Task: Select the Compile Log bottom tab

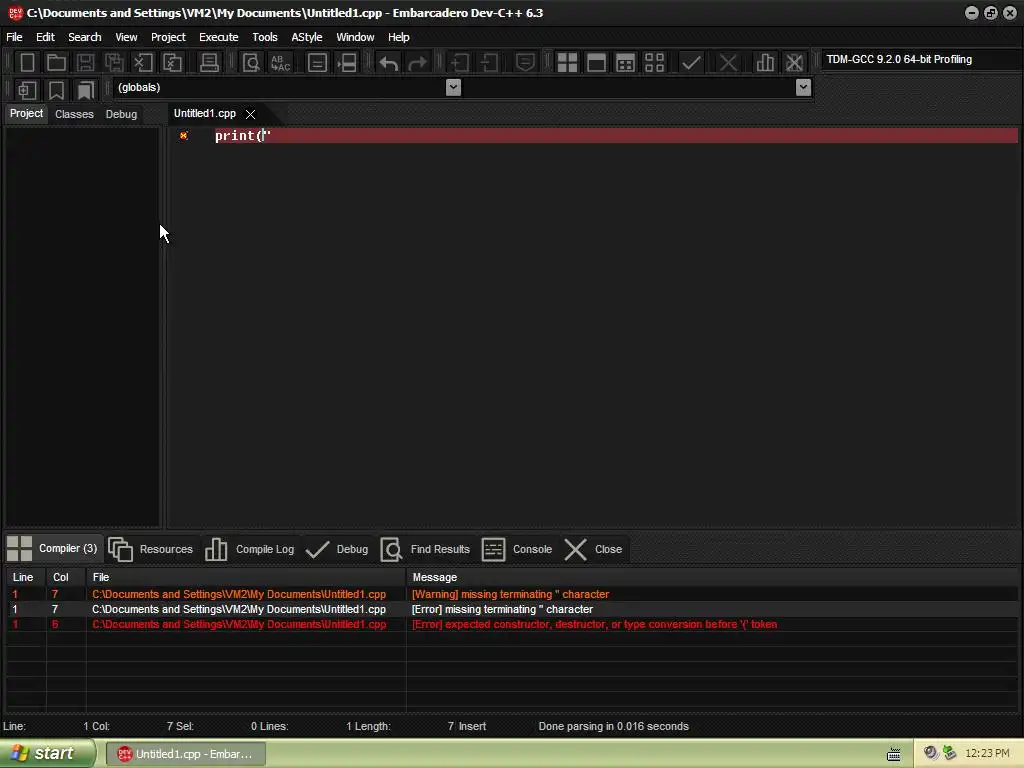Action: [x=249, y=549]
